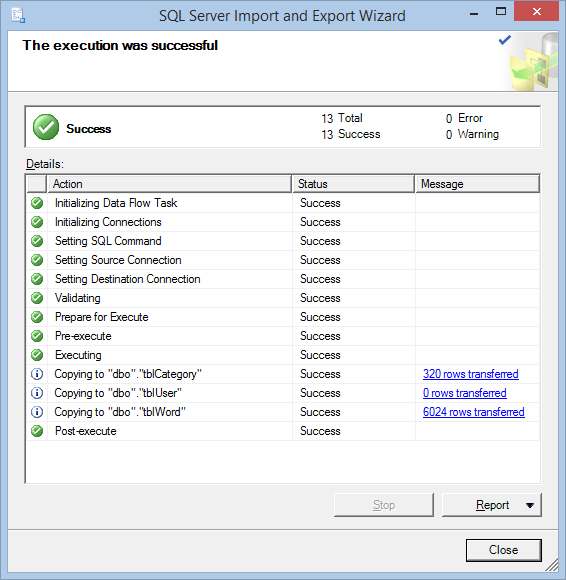Click the large green Success checkmark icon

46,127
